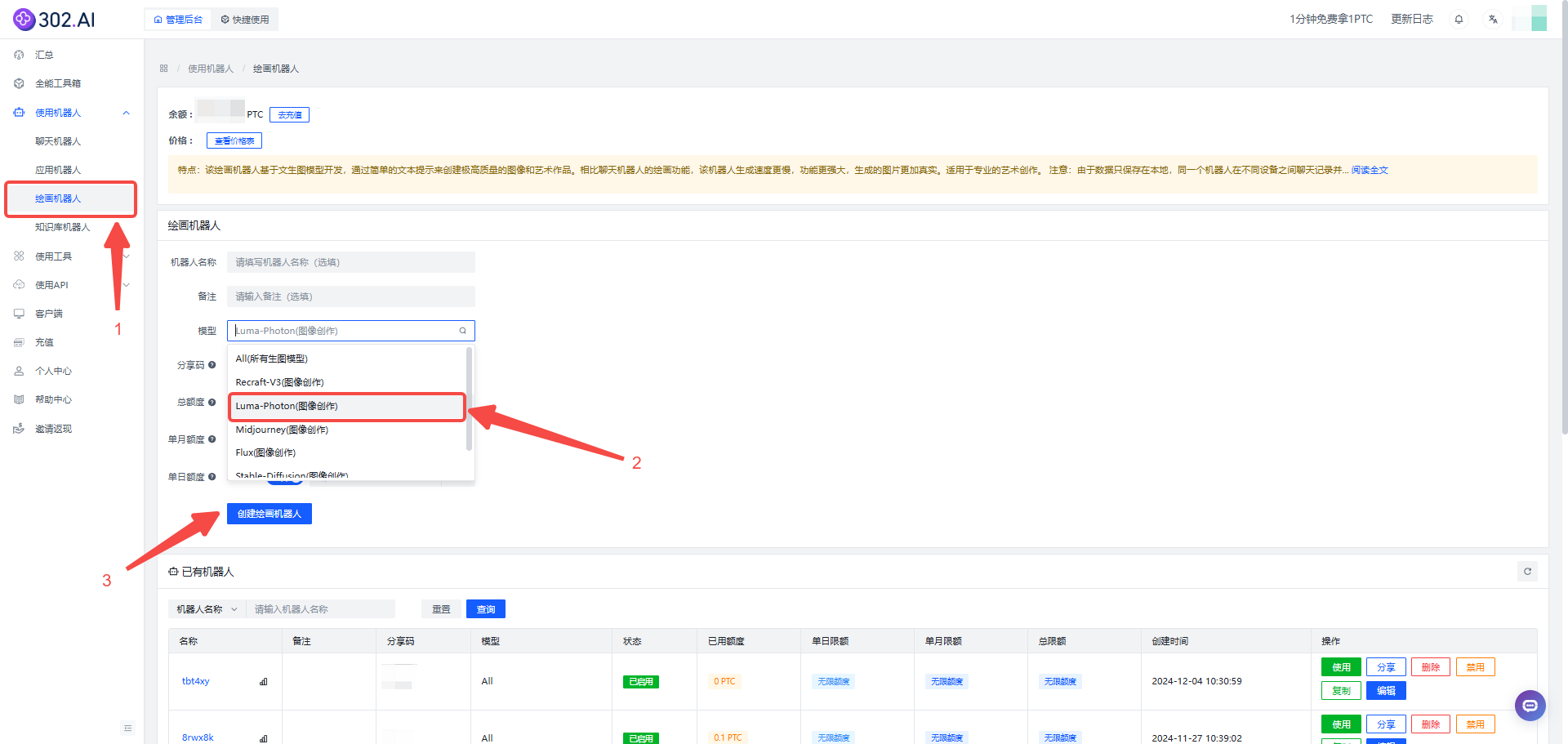Expand the 使用API sidebar menu
This screenshot has width=1568, height=744.
tap(126, 285)
